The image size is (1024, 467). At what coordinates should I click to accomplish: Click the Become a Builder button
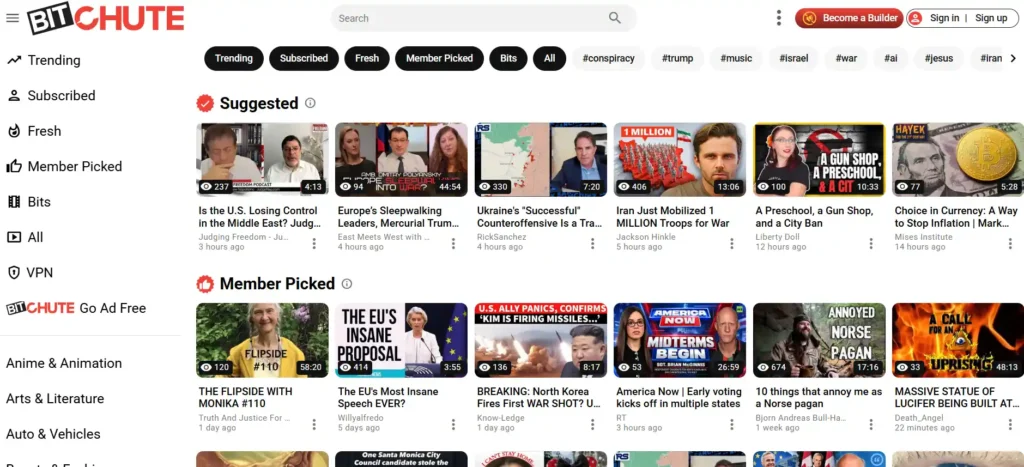click(849, 18)
